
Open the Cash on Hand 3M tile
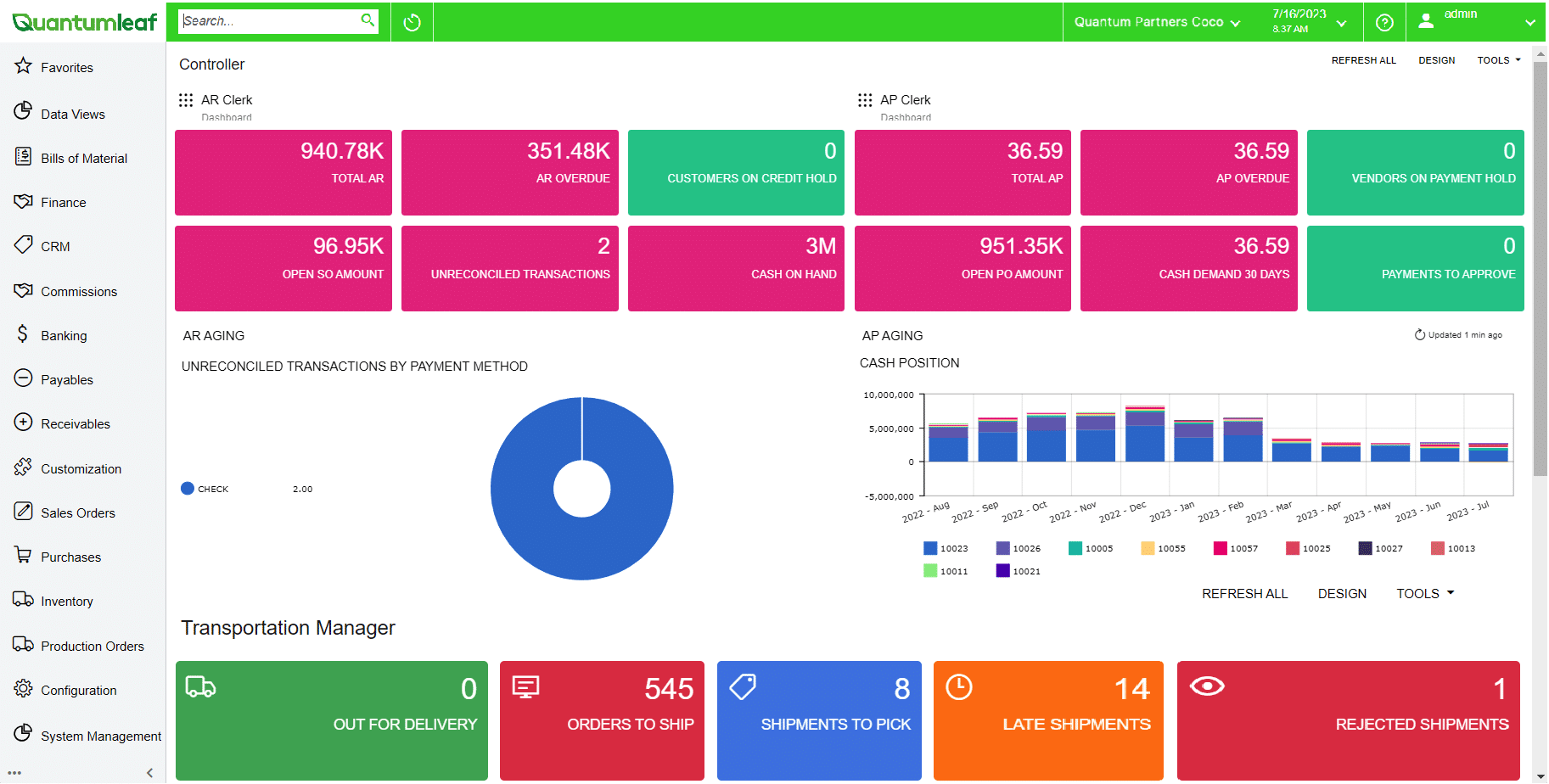point(736,268)
